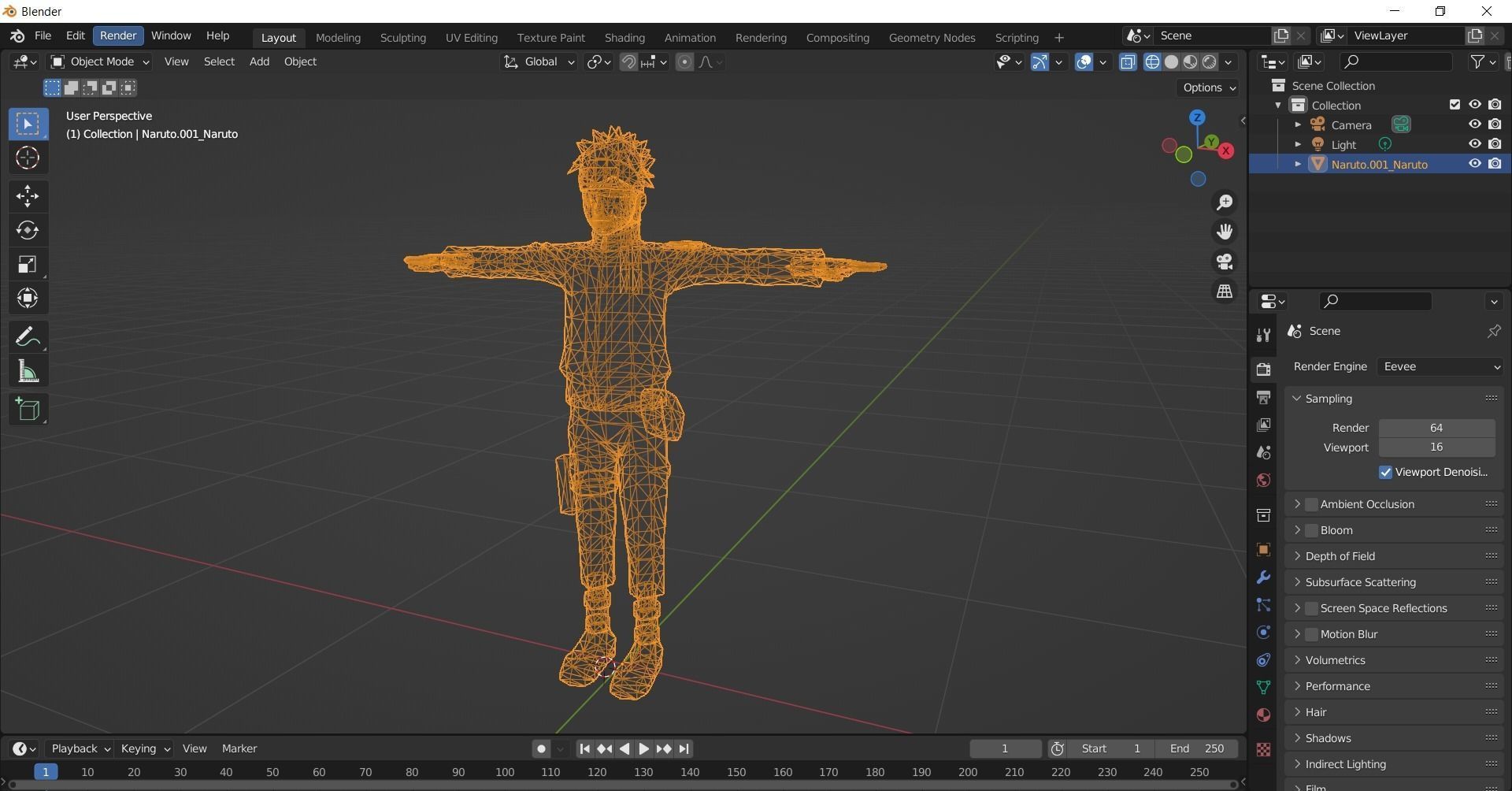Click the End frame field

point(1196,748)
